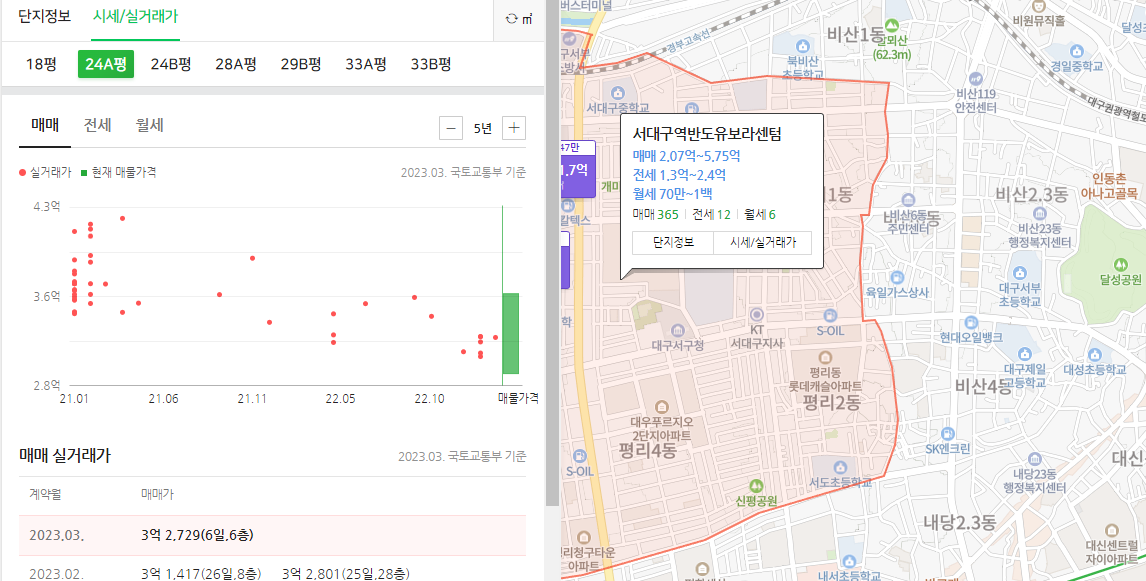Click the 현대오일뱅크 gas station icon

971,322
